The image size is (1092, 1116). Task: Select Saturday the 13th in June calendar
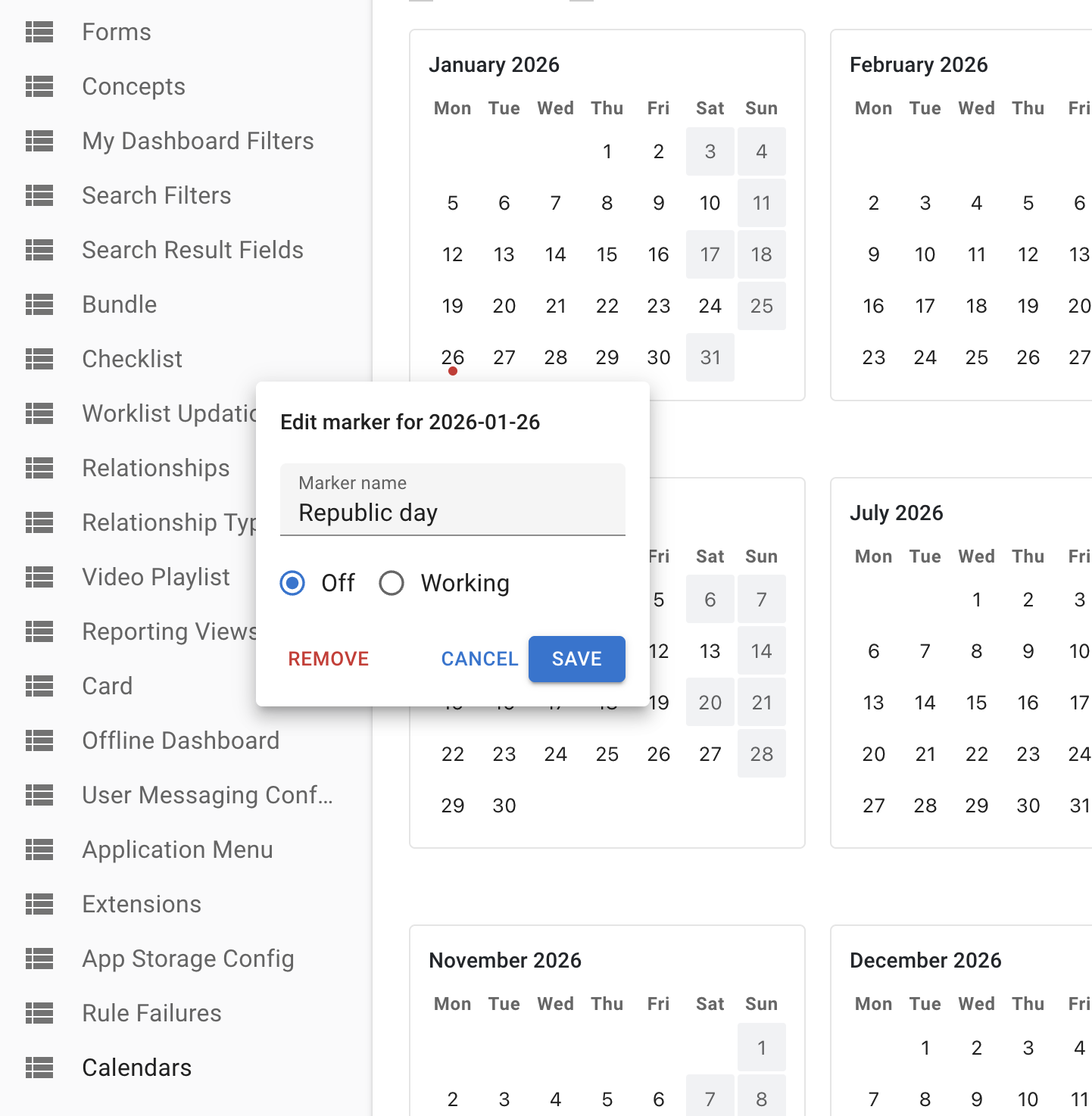(x=710, y=651)
